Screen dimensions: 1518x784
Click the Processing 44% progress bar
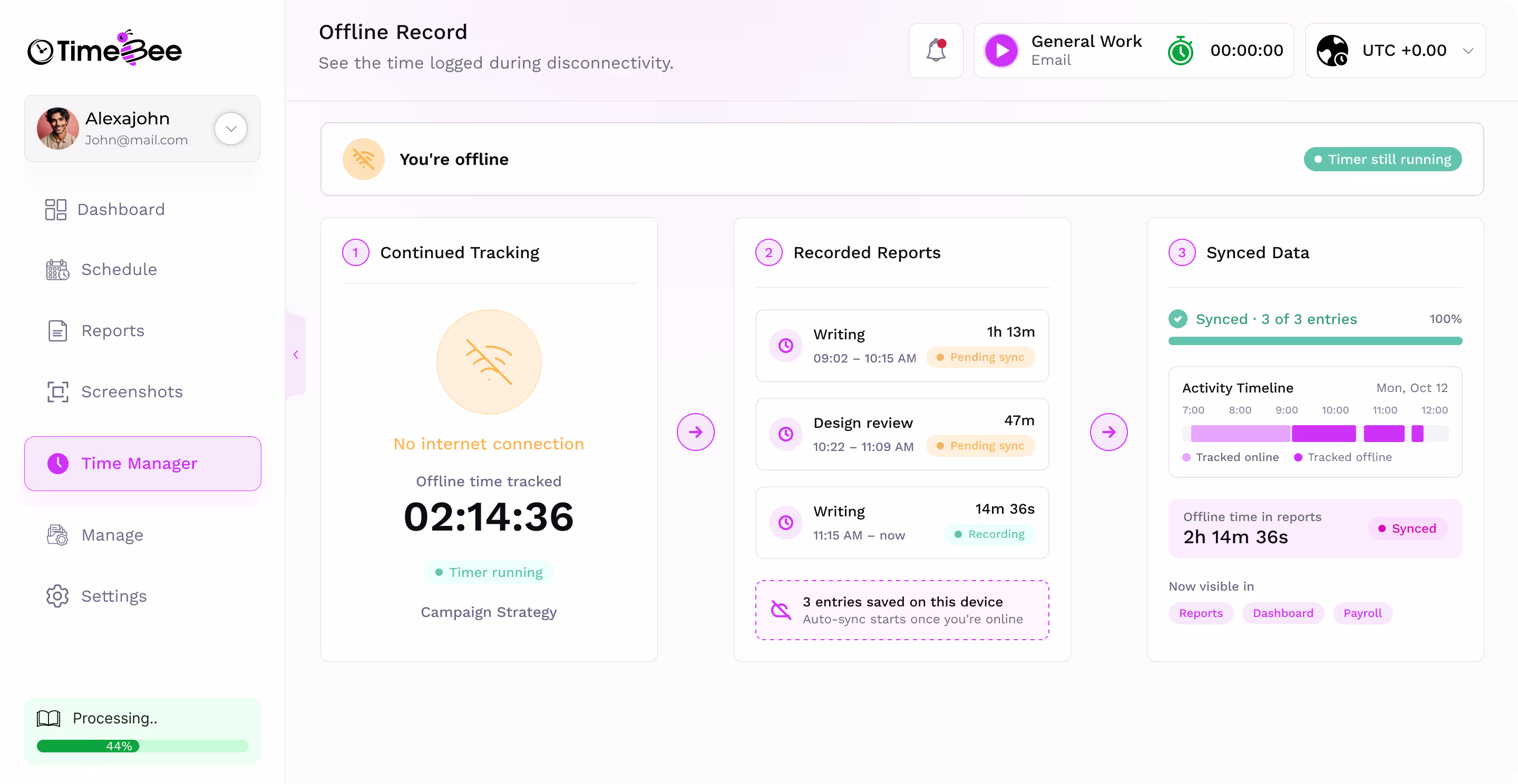tap(143, 746)
